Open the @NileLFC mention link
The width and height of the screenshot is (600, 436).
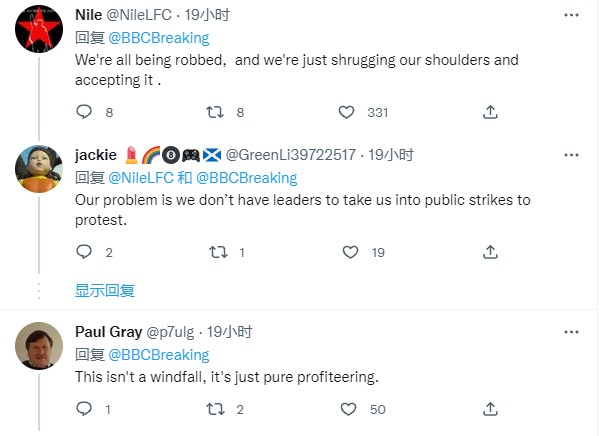140,178
